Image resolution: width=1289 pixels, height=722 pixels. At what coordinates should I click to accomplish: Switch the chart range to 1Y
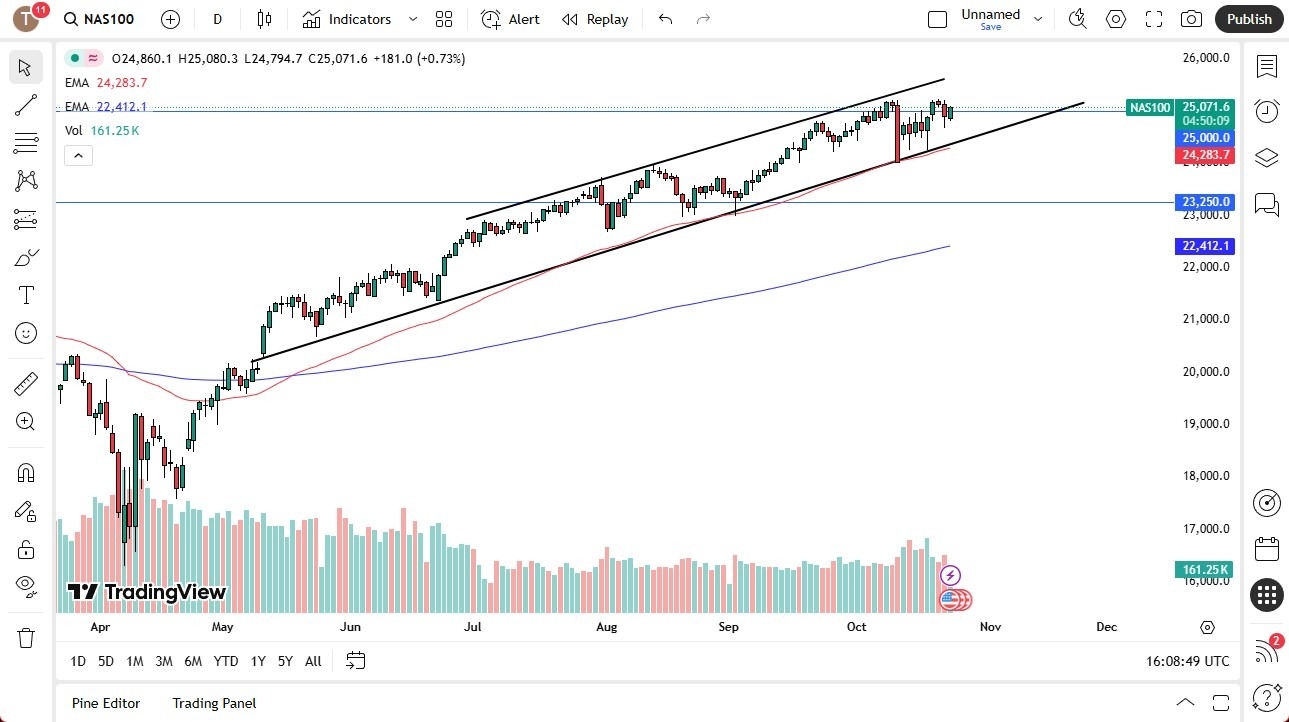[257, 661]
